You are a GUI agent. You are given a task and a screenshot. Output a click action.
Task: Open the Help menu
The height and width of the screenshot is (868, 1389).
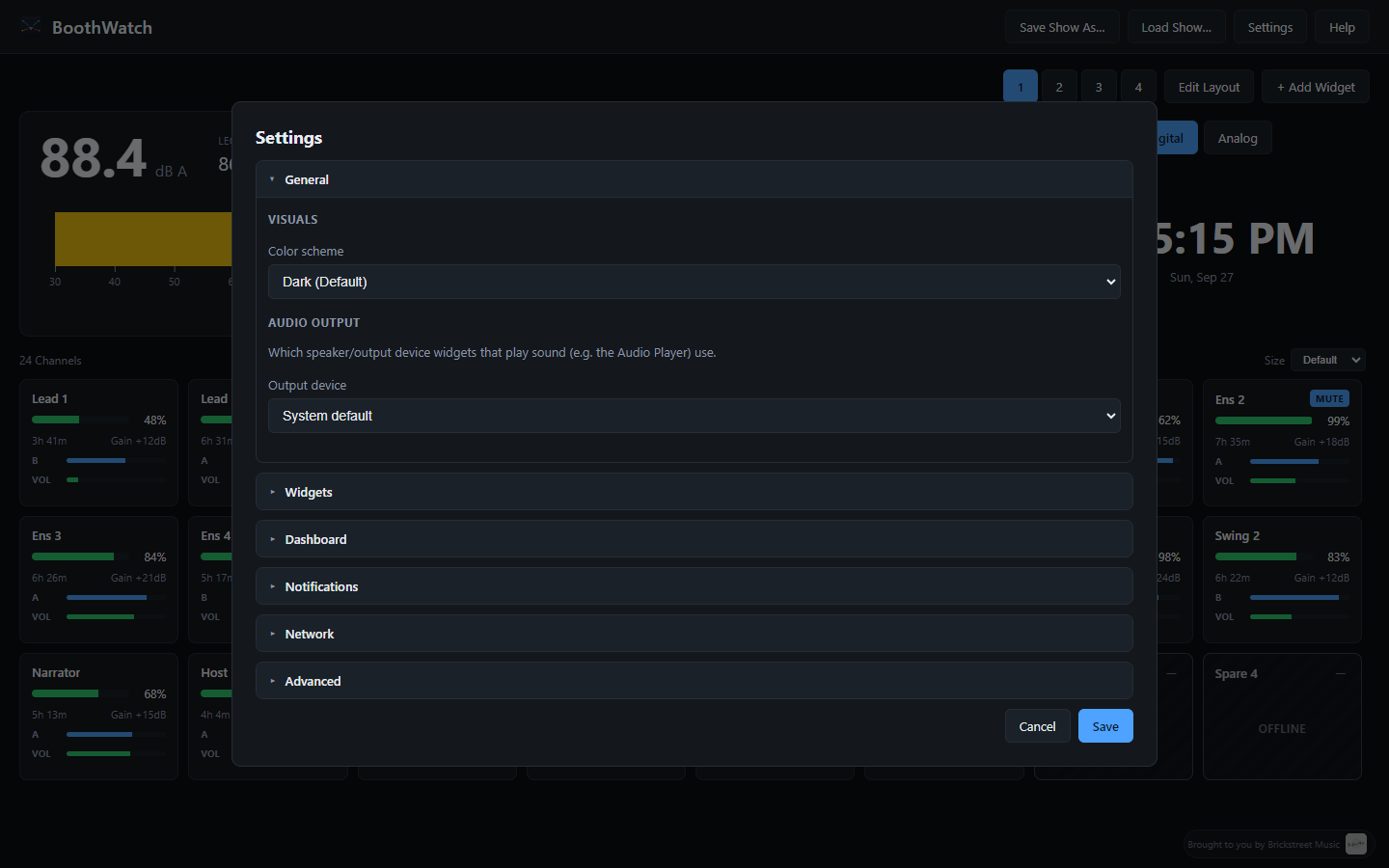pyautogui.click(x=1342, y=27)
